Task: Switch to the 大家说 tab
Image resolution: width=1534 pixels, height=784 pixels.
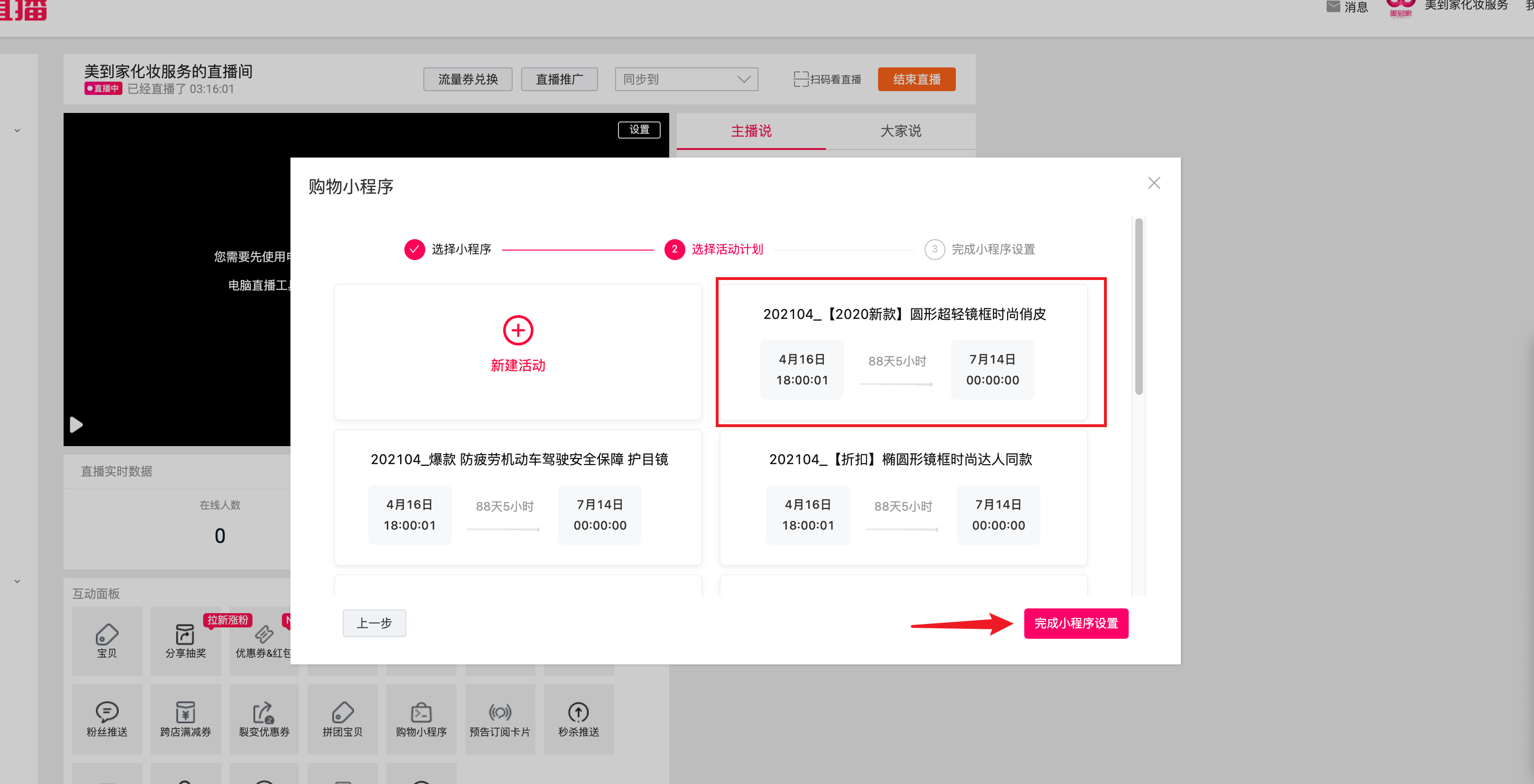Action: [900, 131]
